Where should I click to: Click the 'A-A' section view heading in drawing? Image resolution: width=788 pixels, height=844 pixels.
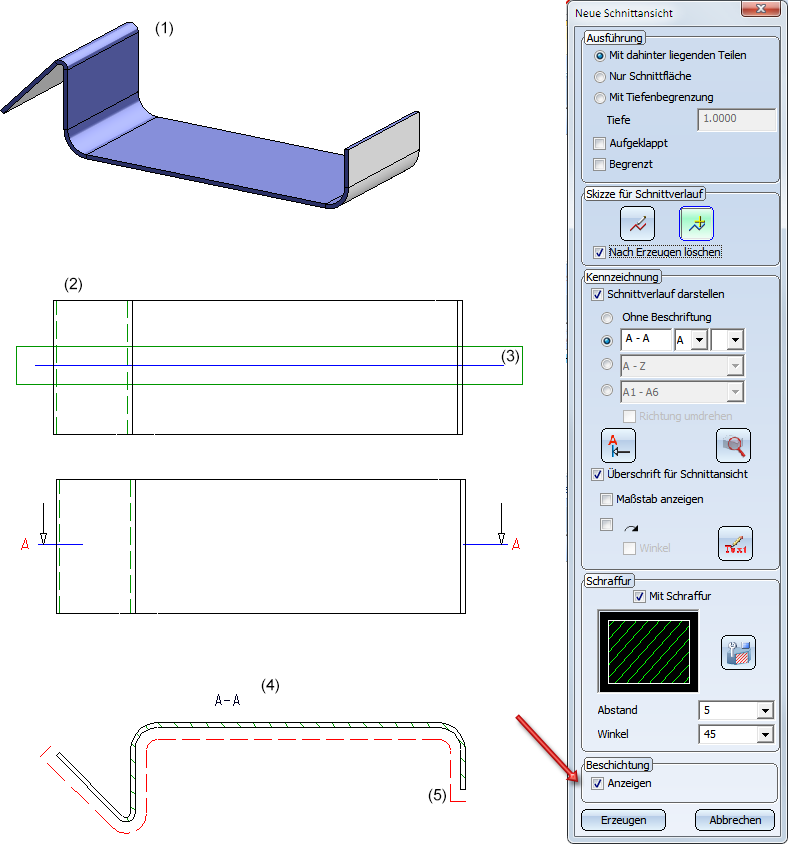pyautogui.click(x=227, y=700)
